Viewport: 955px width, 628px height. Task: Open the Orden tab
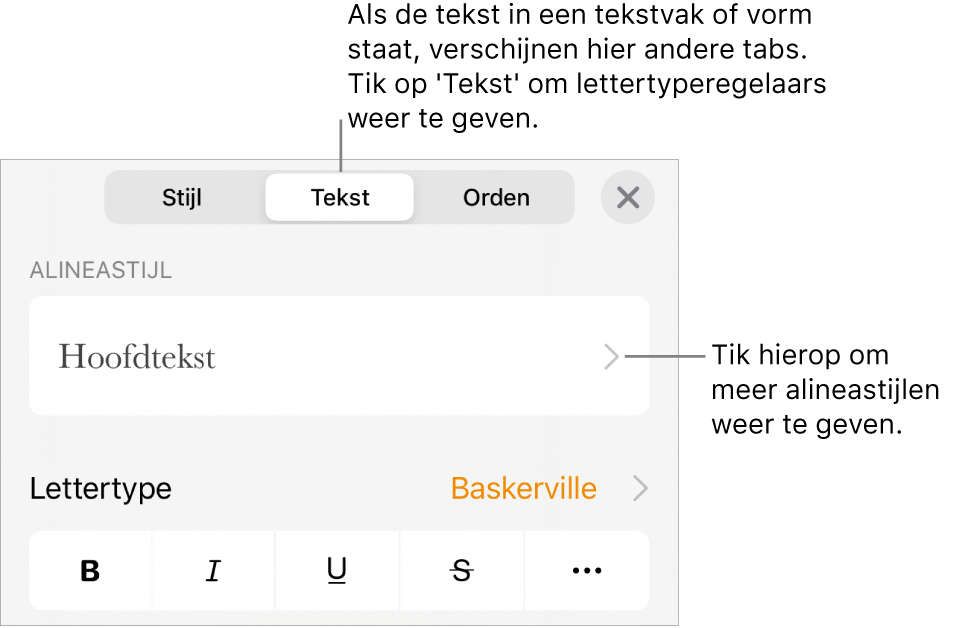click(495, 197)
